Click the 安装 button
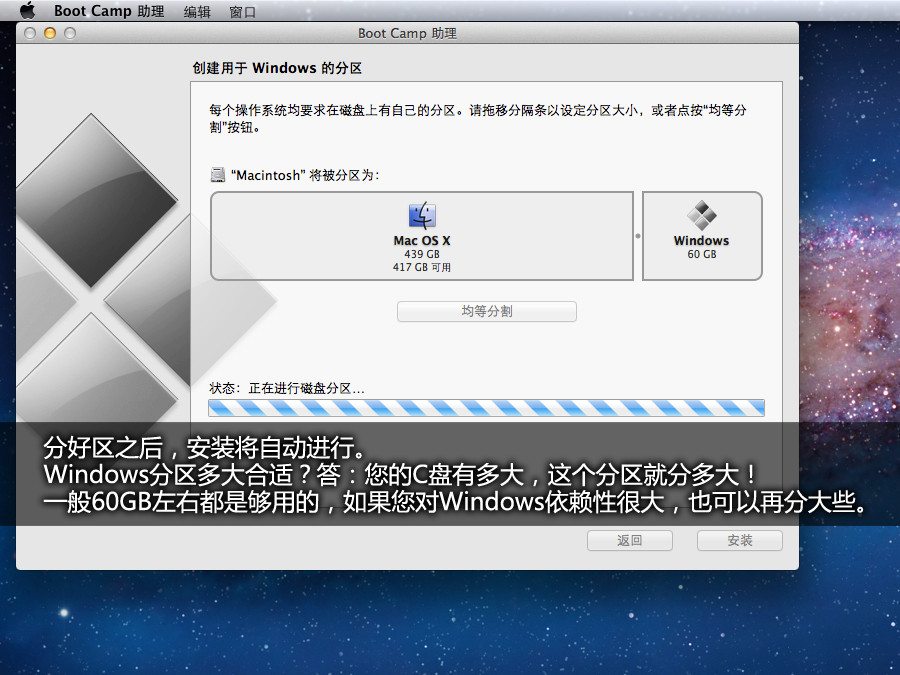The height and width of the screenshot is (675, 900). [x=739, y=540]
